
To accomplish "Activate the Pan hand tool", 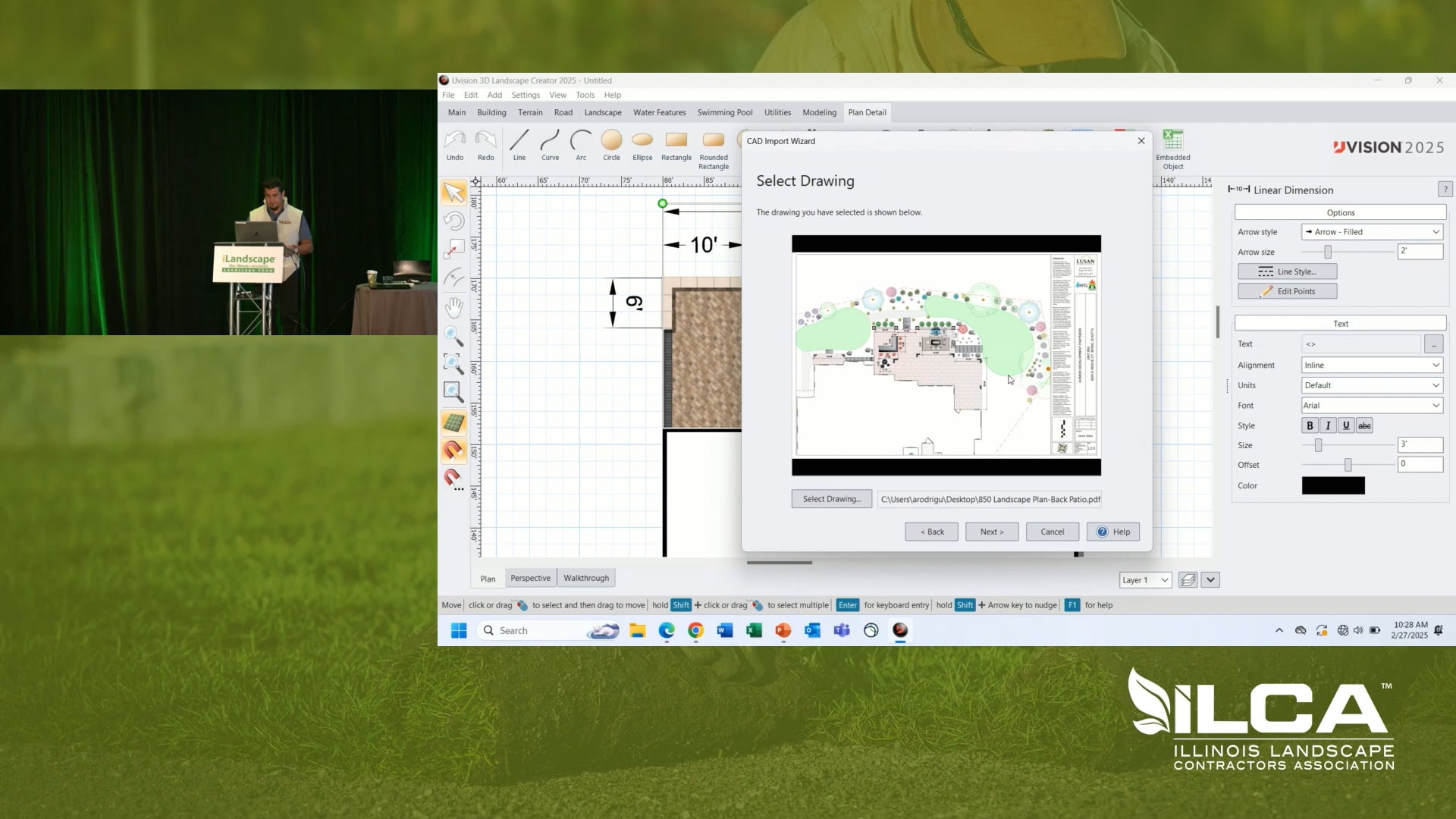I will pos(453,307).
